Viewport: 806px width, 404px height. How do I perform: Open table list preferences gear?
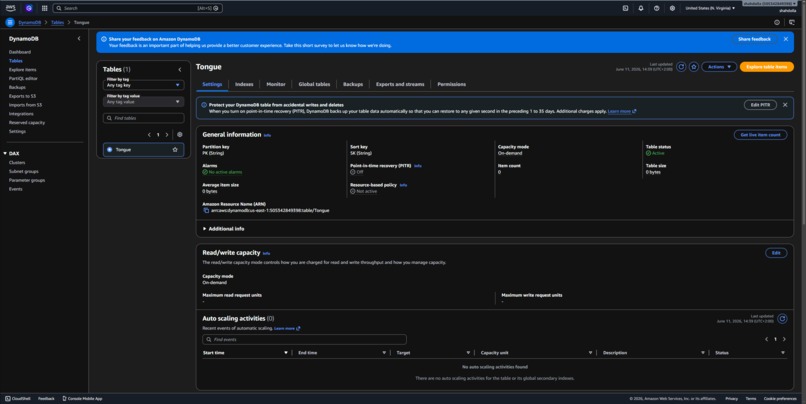179,135
